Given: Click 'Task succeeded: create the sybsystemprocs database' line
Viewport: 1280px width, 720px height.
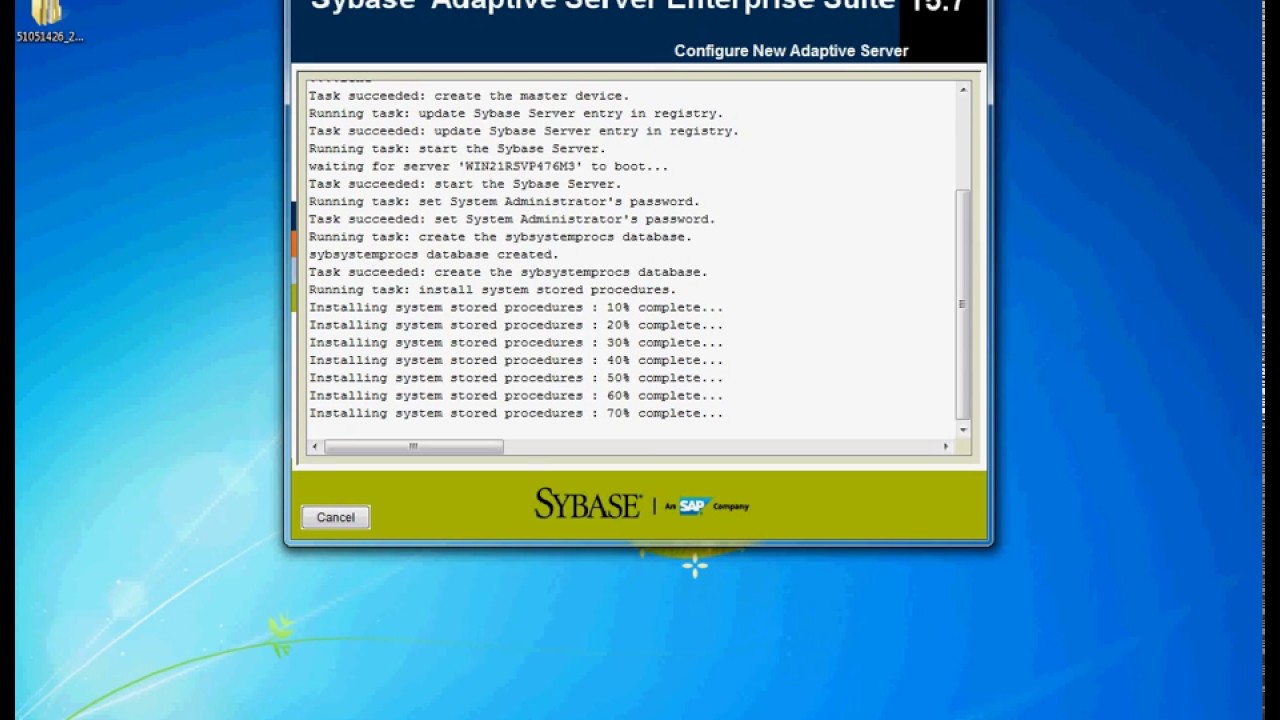Looking at the screenshot, I should point(508,272).
